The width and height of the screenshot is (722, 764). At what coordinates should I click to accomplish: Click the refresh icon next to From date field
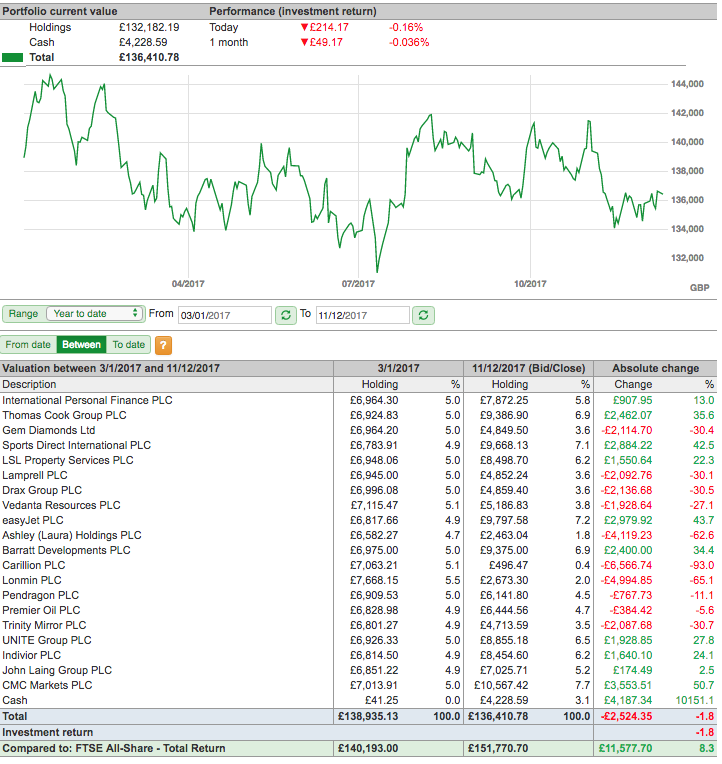point(285,315)
